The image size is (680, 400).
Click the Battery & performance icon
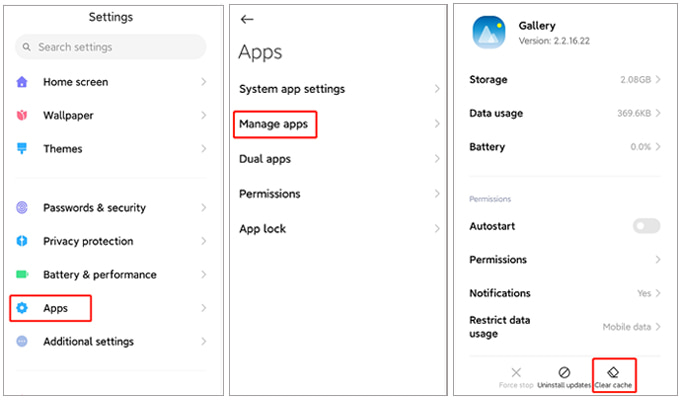pyautogui.click(x=22, y=275)
